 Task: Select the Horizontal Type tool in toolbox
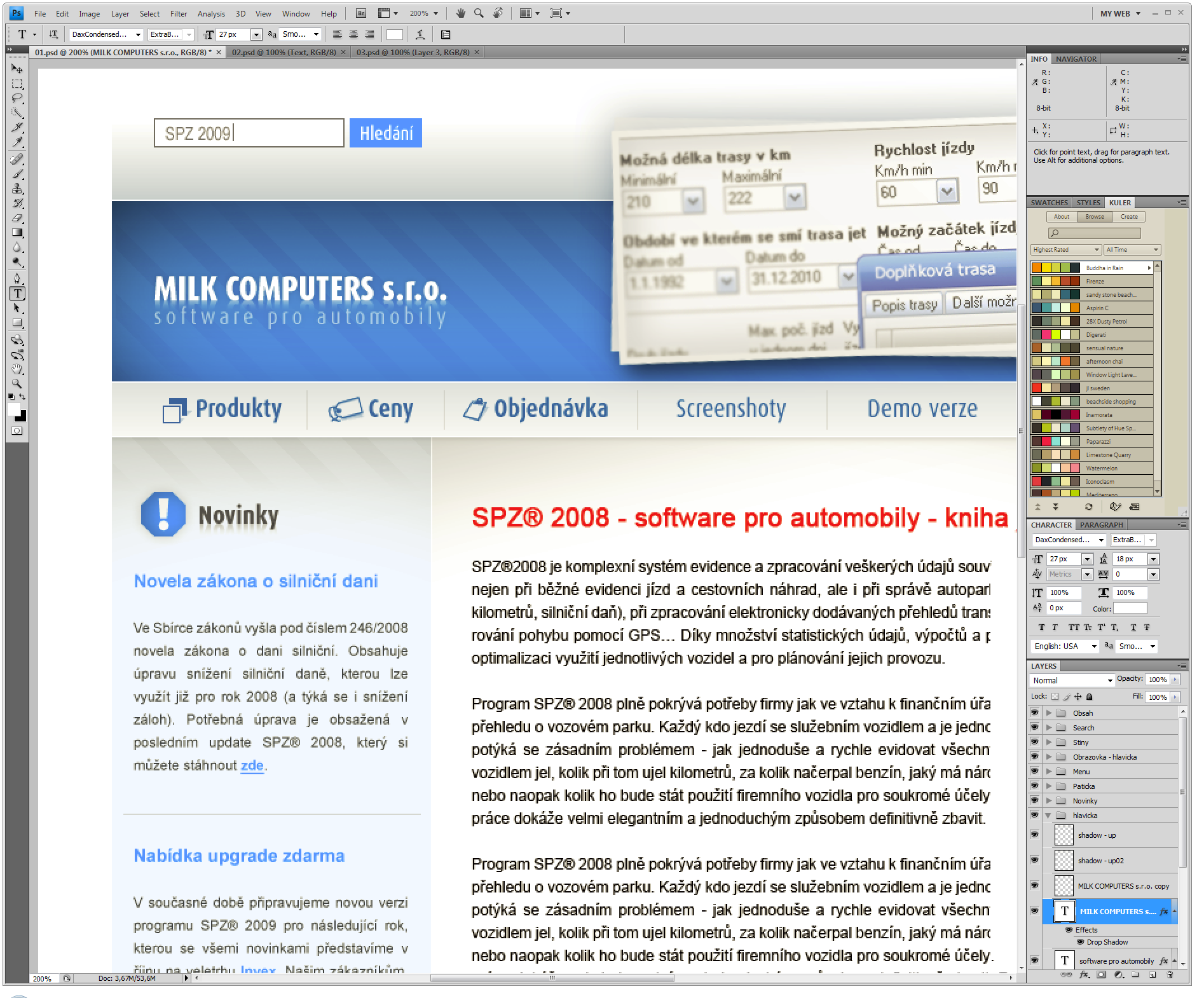pos(17,293)
